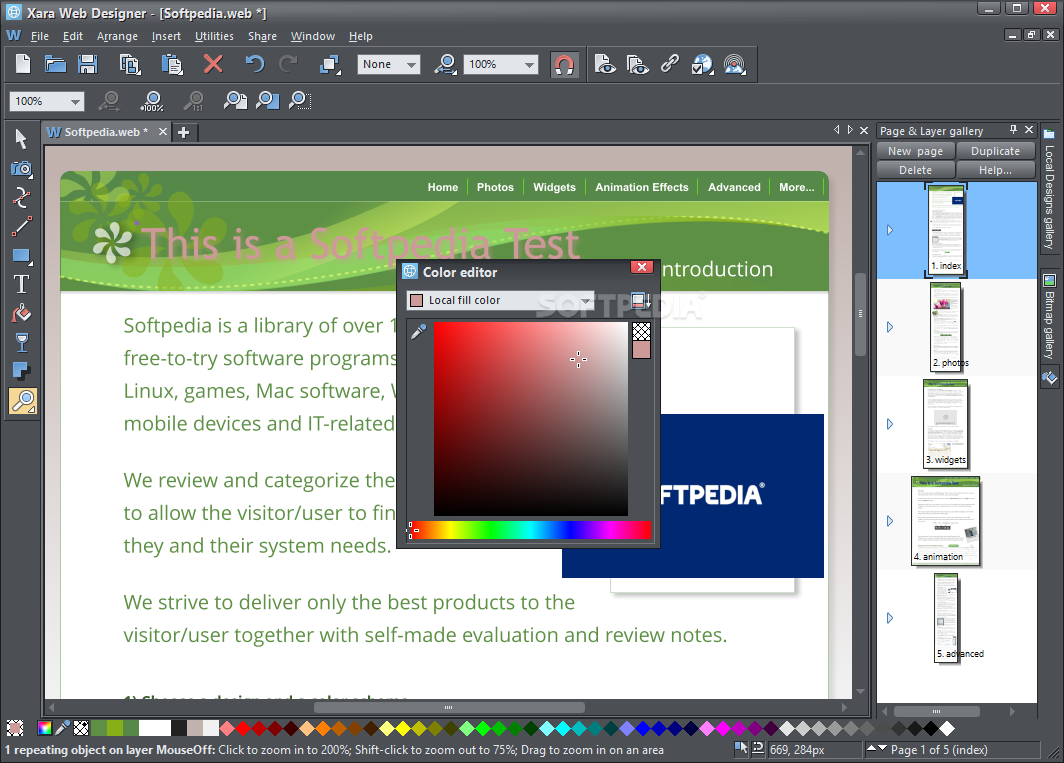The image size is (1064, 763).
Task: Click the no-color swatch on color line
Action: point(81,728)
